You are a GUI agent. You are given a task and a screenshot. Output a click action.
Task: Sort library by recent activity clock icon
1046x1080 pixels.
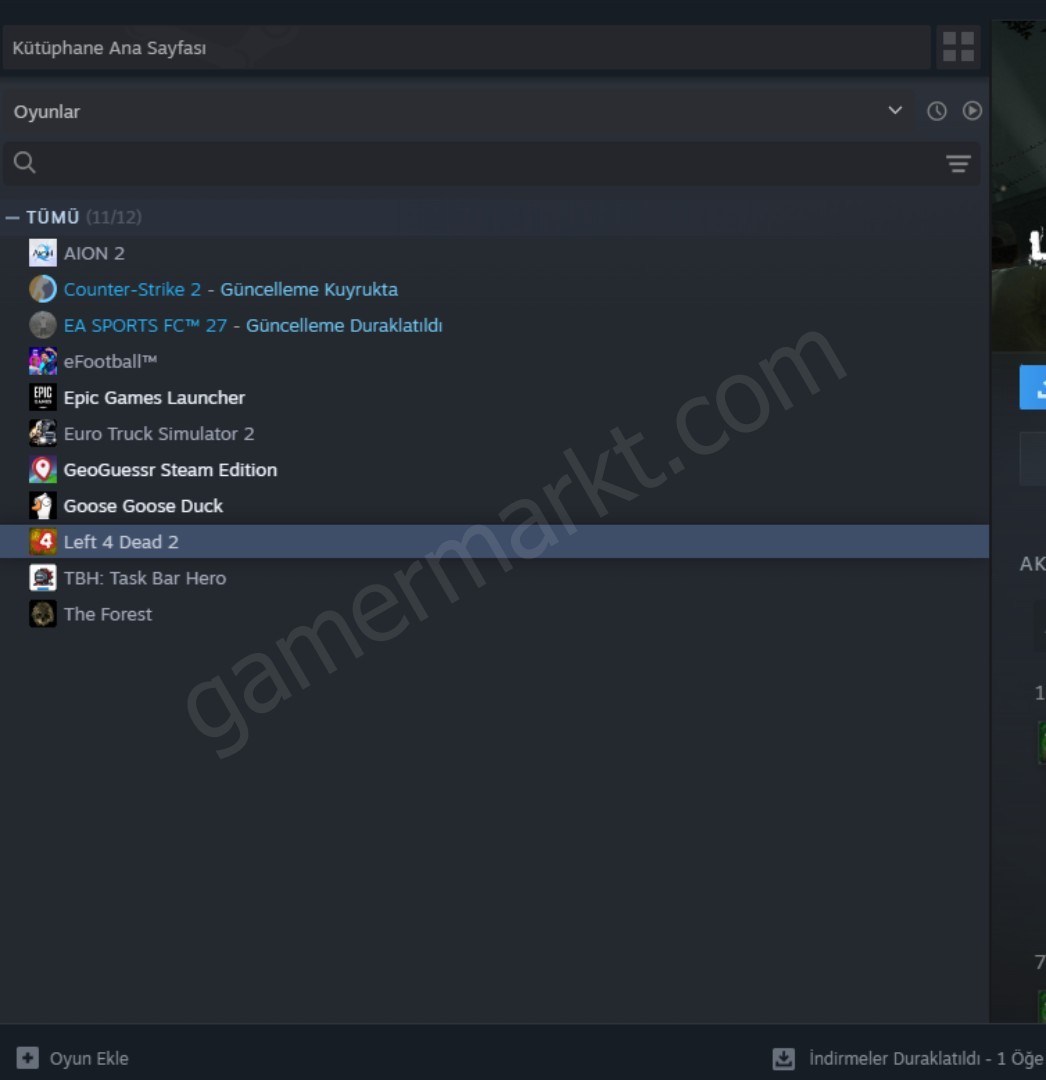937,111
